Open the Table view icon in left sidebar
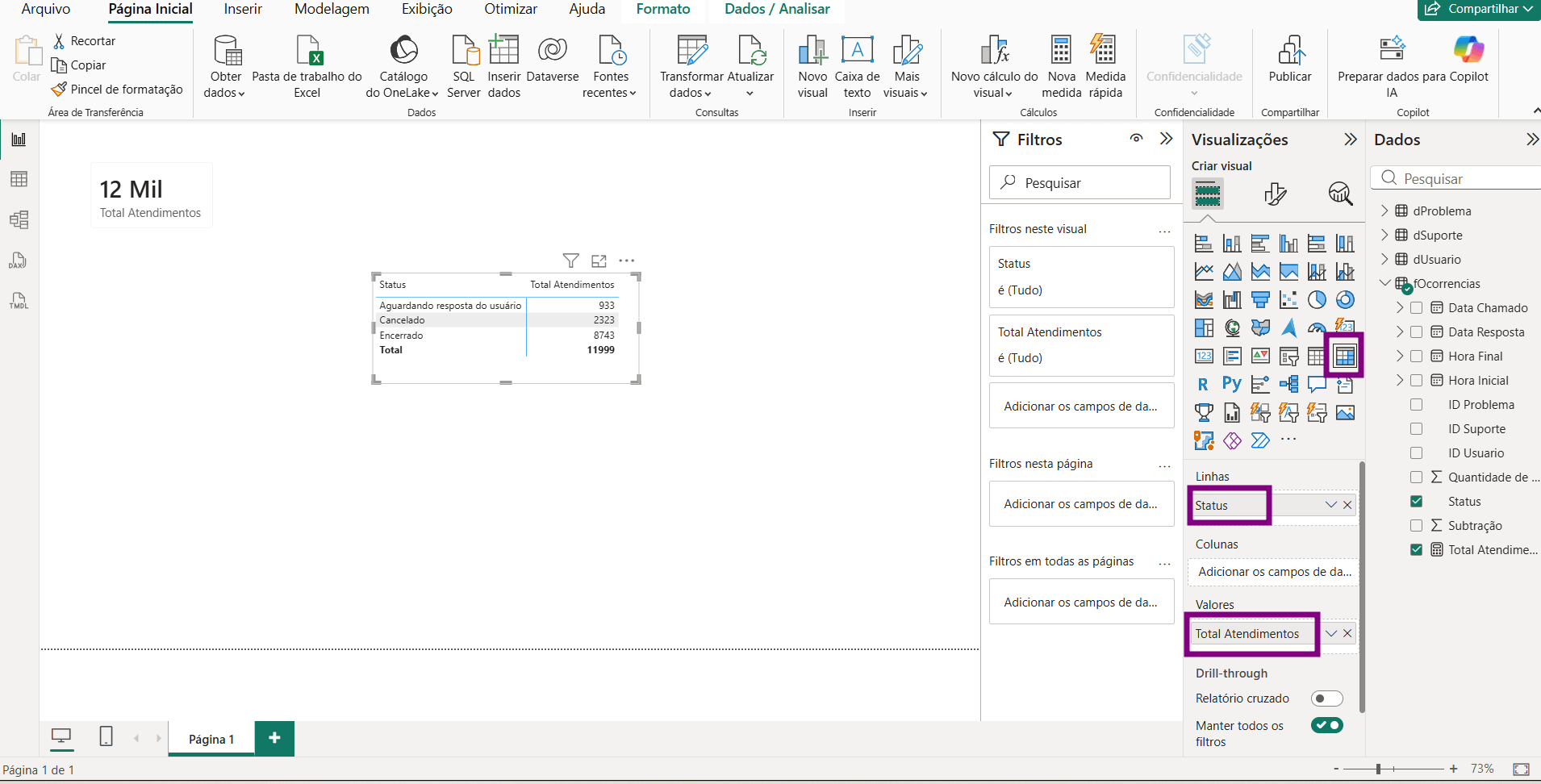The image size is (1541, 784). pos(19,179)
